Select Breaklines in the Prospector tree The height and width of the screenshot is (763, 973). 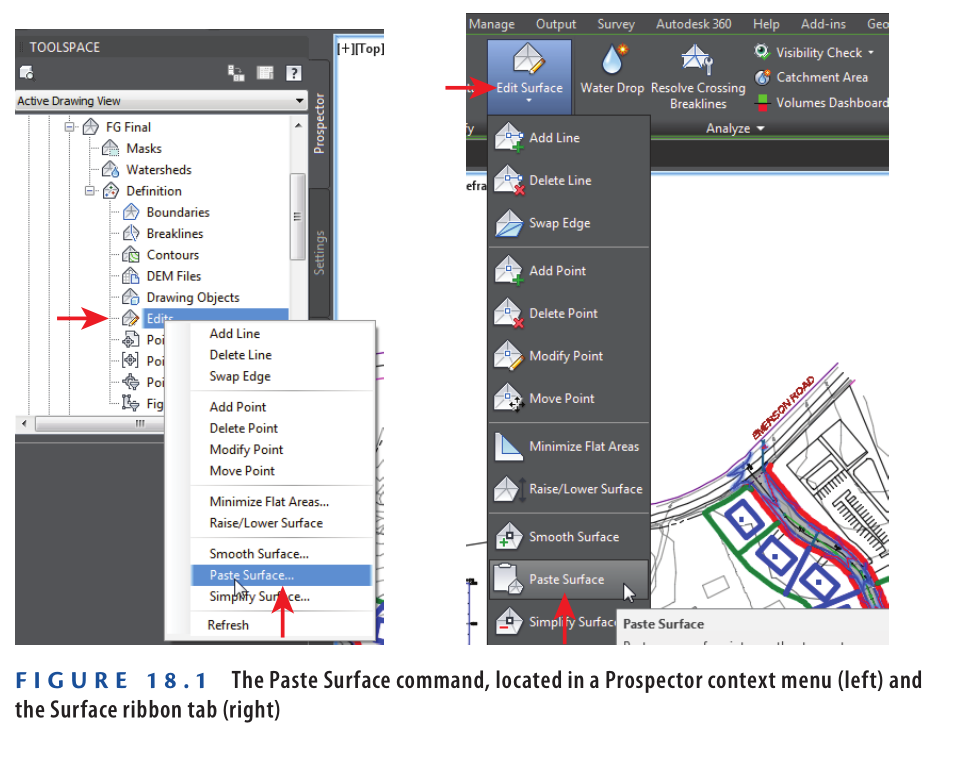click(174, 234)
